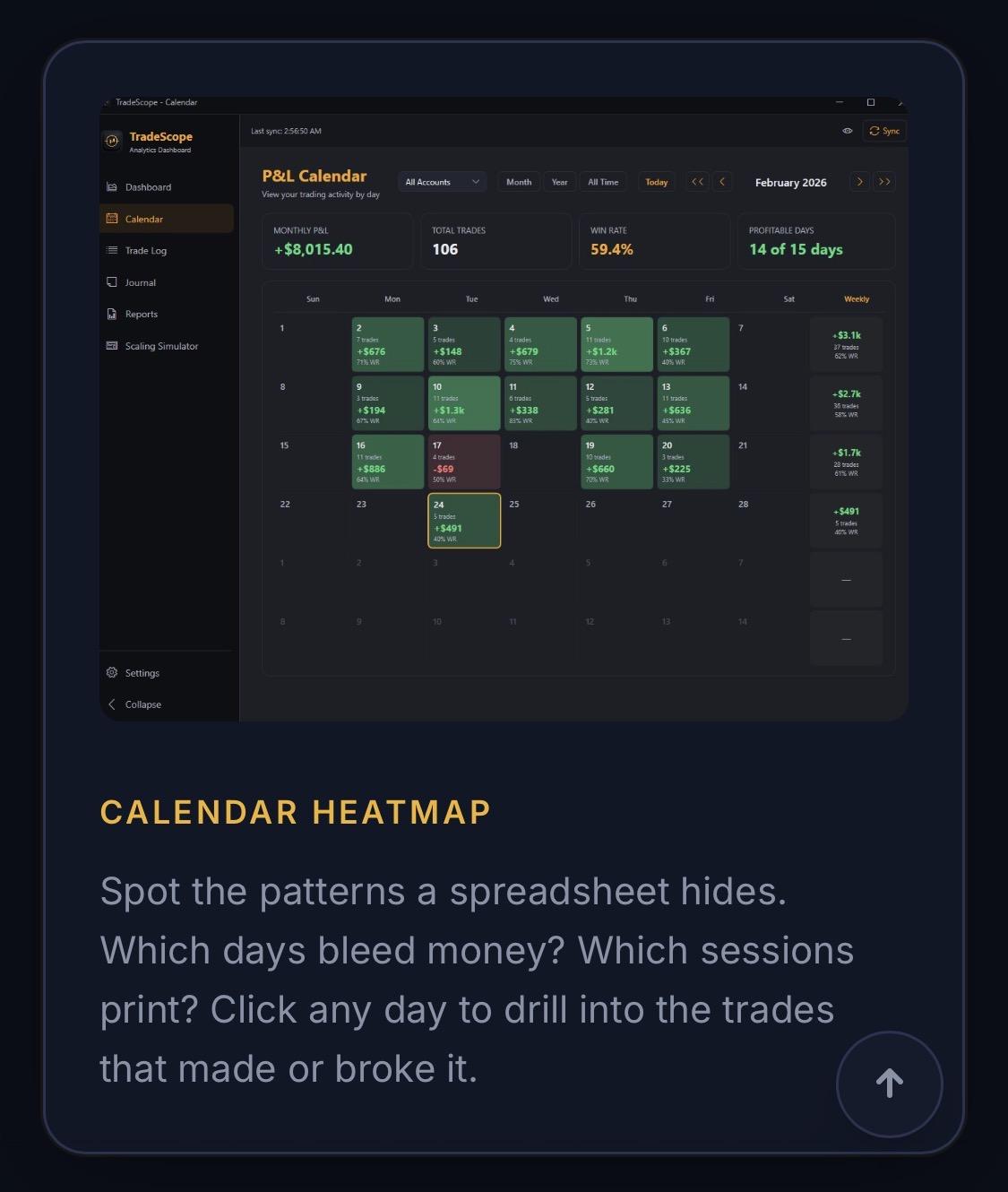Go to next month using single right chevron
Image resolution: width=1008 pixels, height=1192 pixels.
point(859,182)
